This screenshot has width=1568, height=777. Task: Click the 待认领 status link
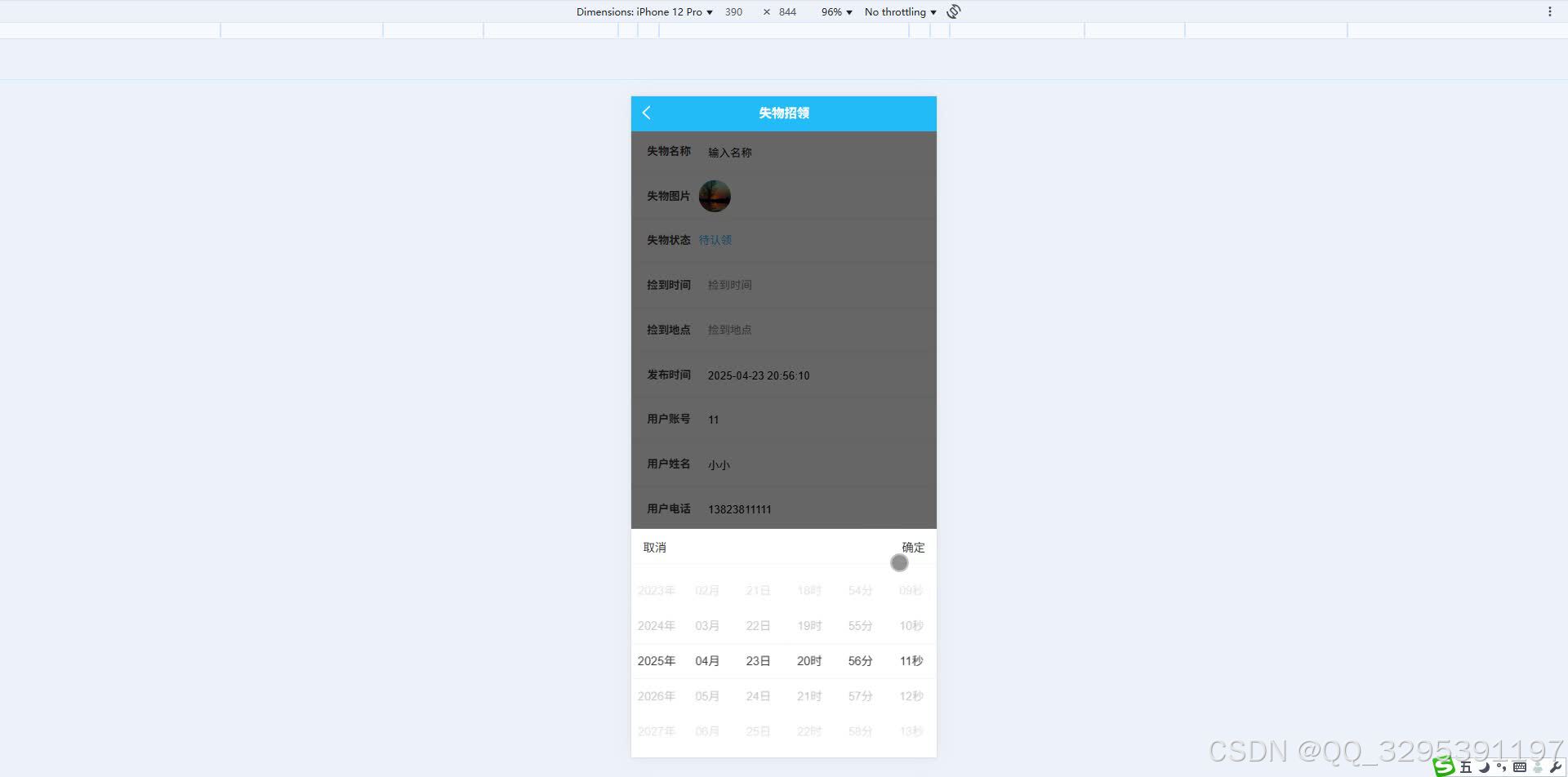coord(715,240)
